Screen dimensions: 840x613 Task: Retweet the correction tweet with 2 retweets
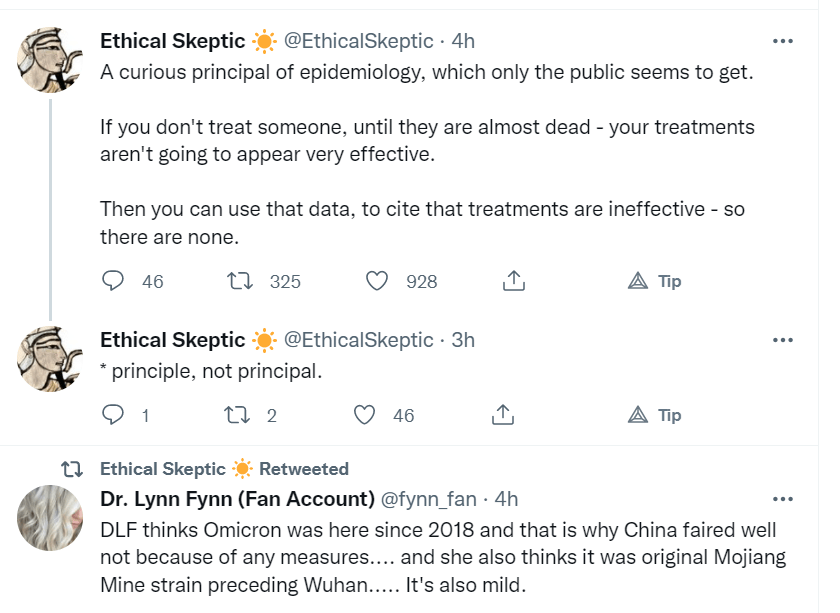pos(241,415)
